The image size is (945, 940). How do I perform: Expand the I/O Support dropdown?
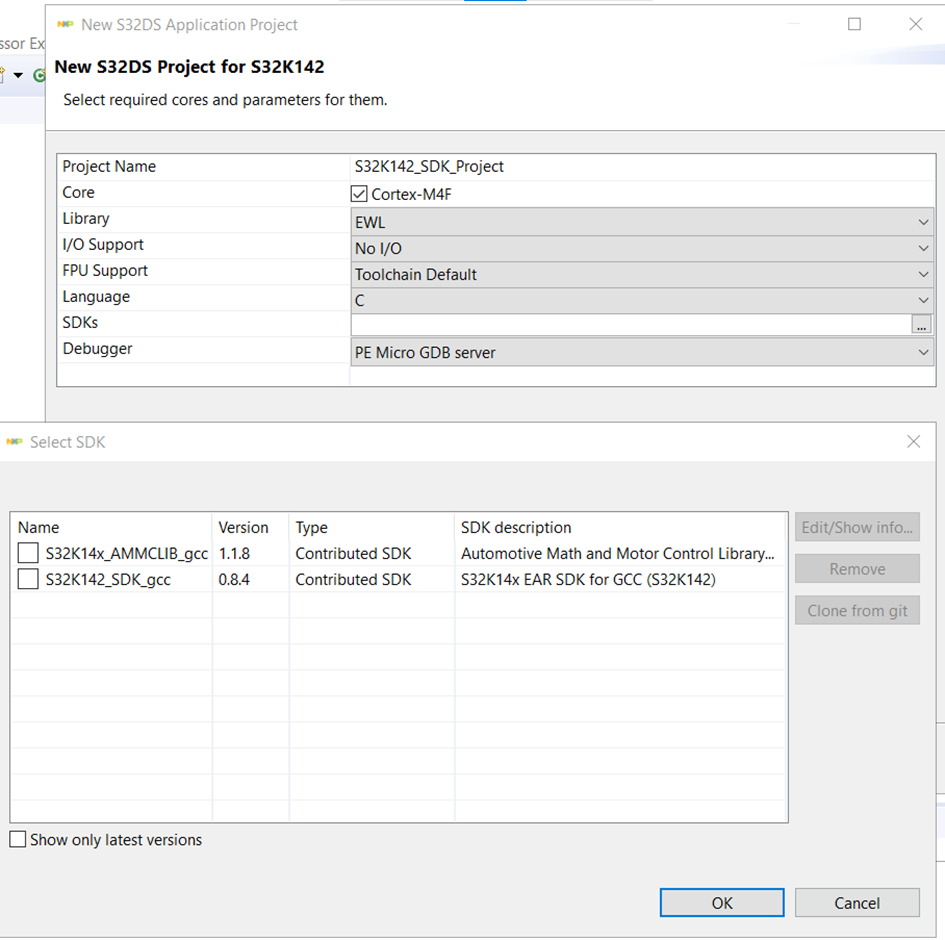pos(641,248)
